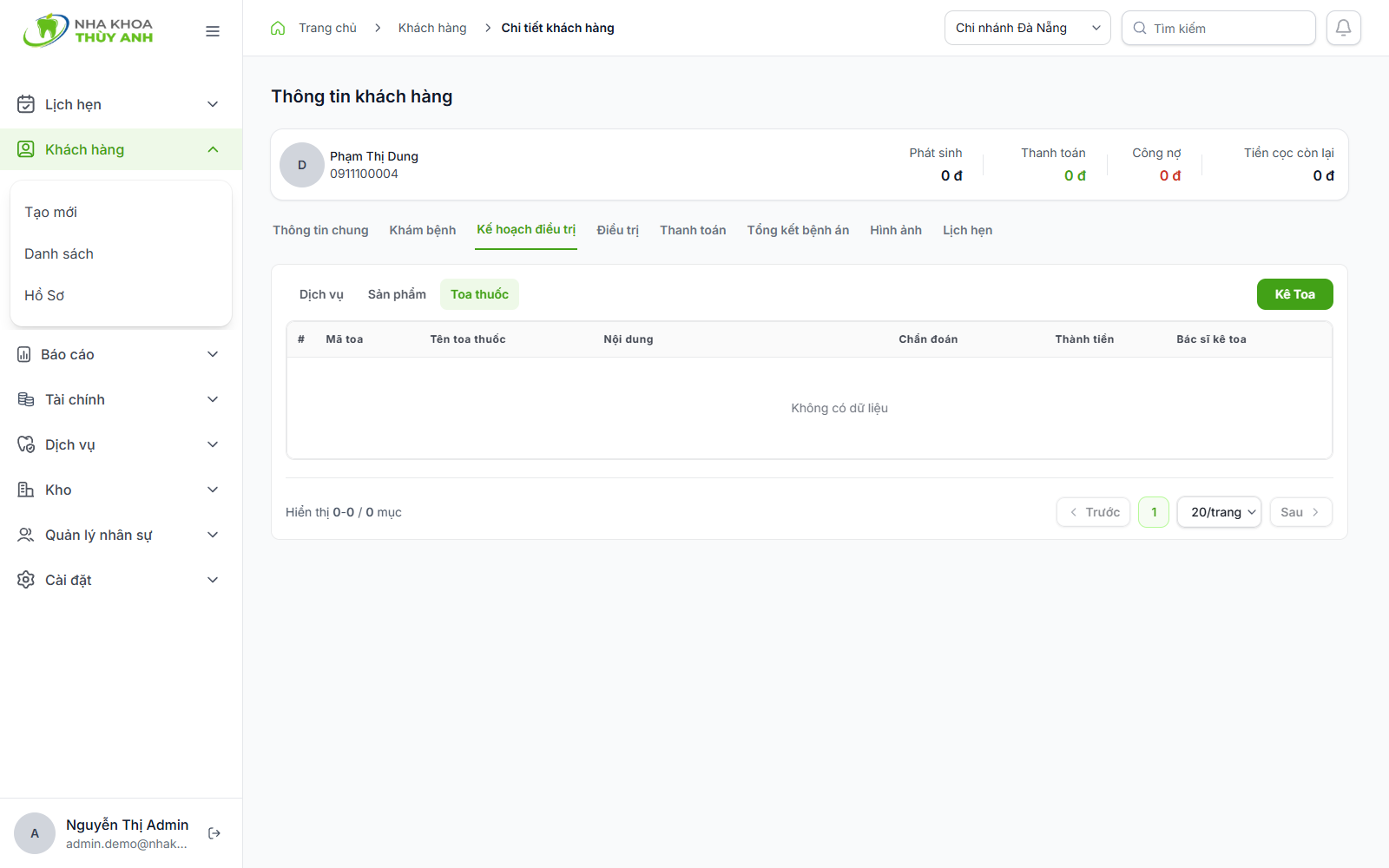This screenshot has width=1389, height=868.
Task: Click the notification bell icon
Action: [x=1343, y=28]
